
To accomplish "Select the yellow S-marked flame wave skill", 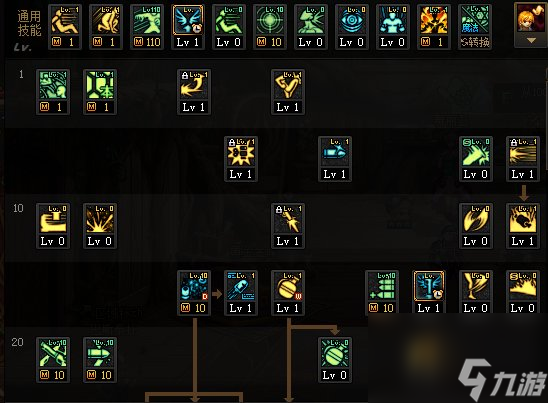I will (522, 293).
